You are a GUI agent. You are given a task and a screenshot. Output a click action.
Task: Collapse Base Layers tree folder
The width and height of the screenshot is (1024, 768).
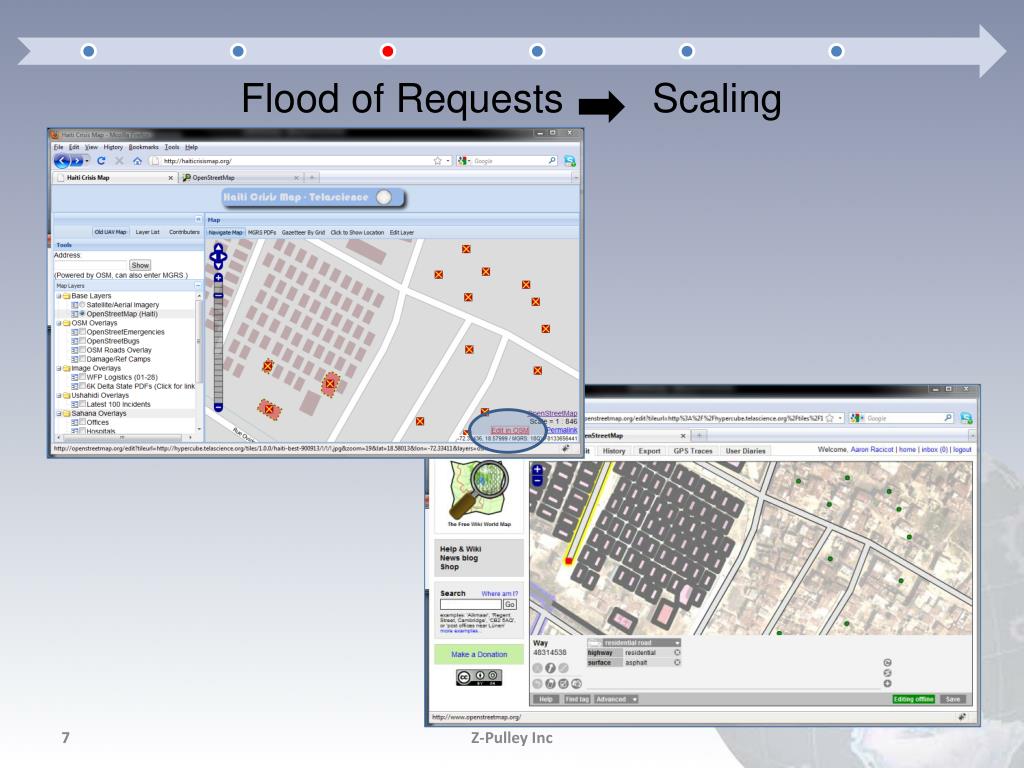click(x=58, y=296)
